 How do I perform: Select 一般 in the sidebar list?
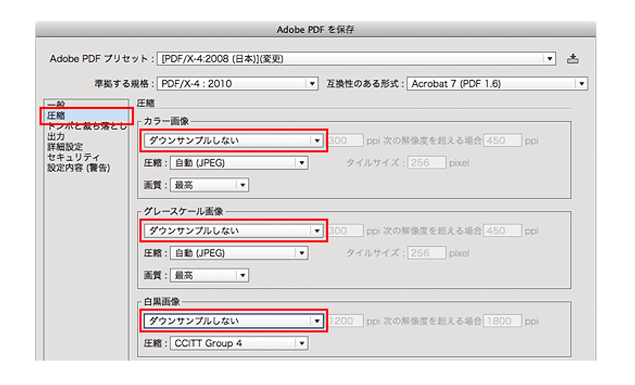(x=56, y=105)
